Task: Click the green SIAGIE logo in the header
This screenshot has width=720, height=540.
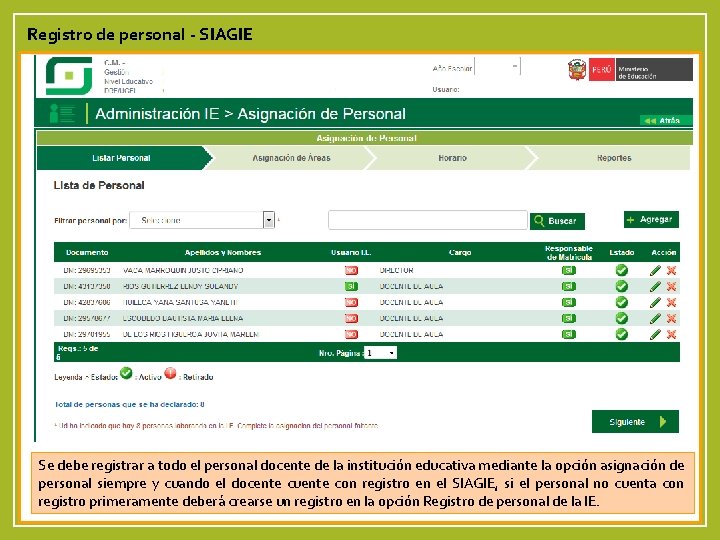Action: pos(69,76)
